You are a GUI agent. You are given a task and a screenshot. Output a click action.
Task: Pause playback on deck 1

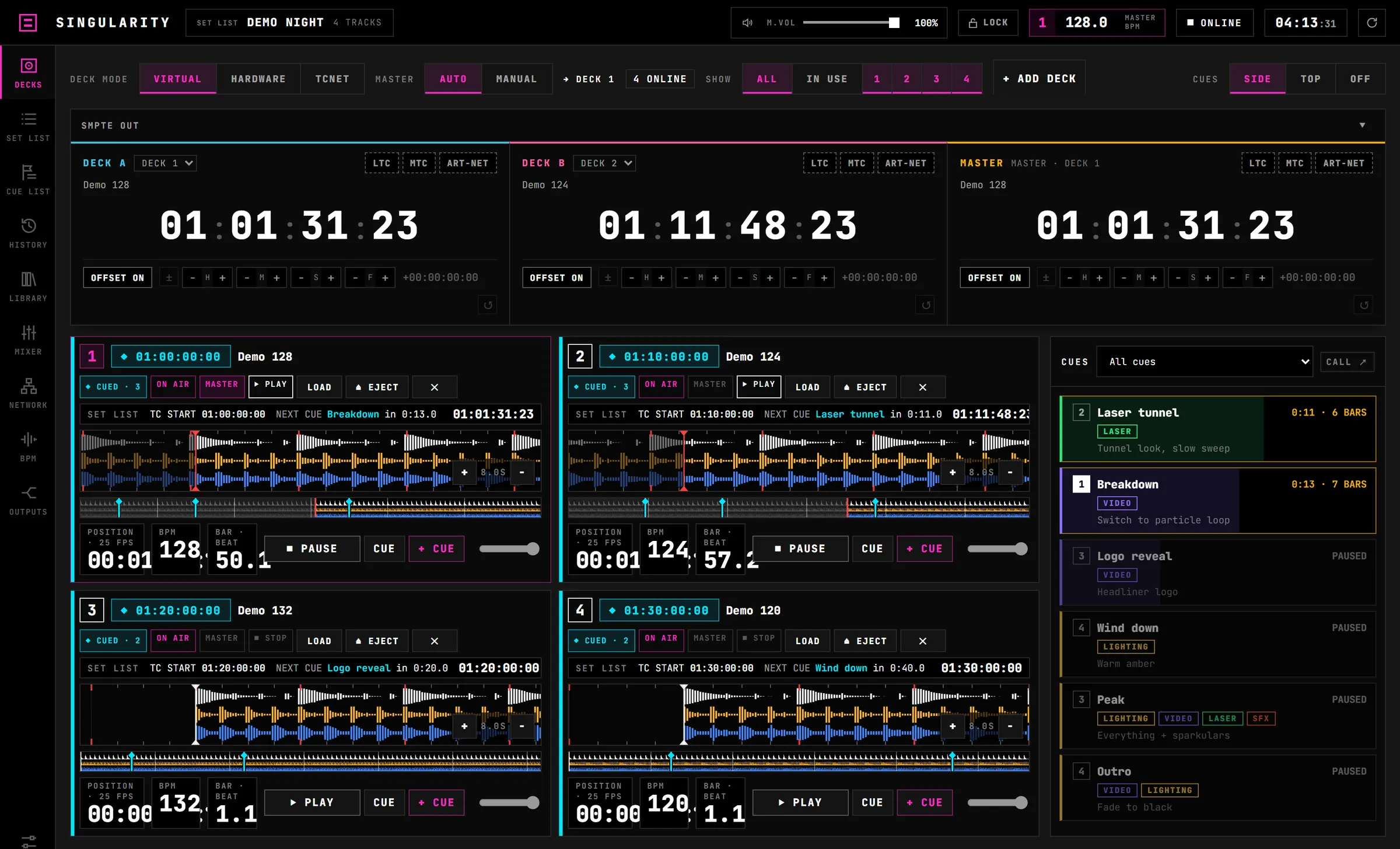tap(312, 548)
